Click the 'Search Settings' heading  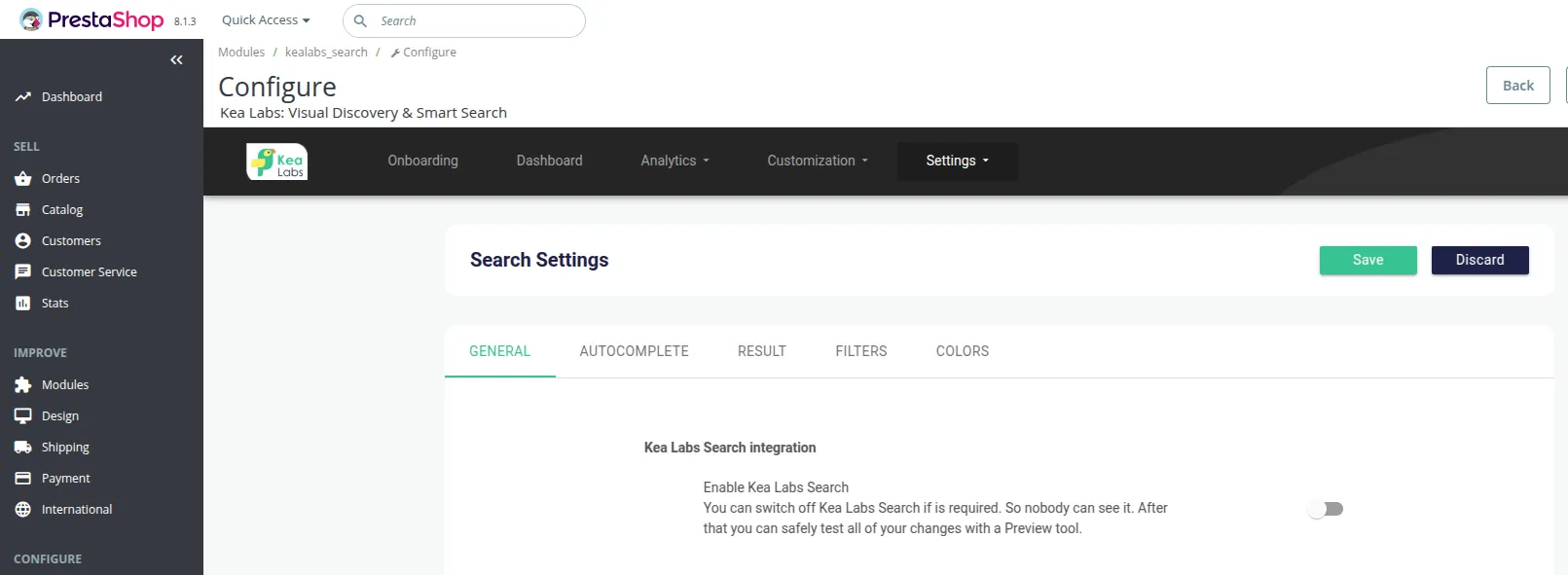539,260
